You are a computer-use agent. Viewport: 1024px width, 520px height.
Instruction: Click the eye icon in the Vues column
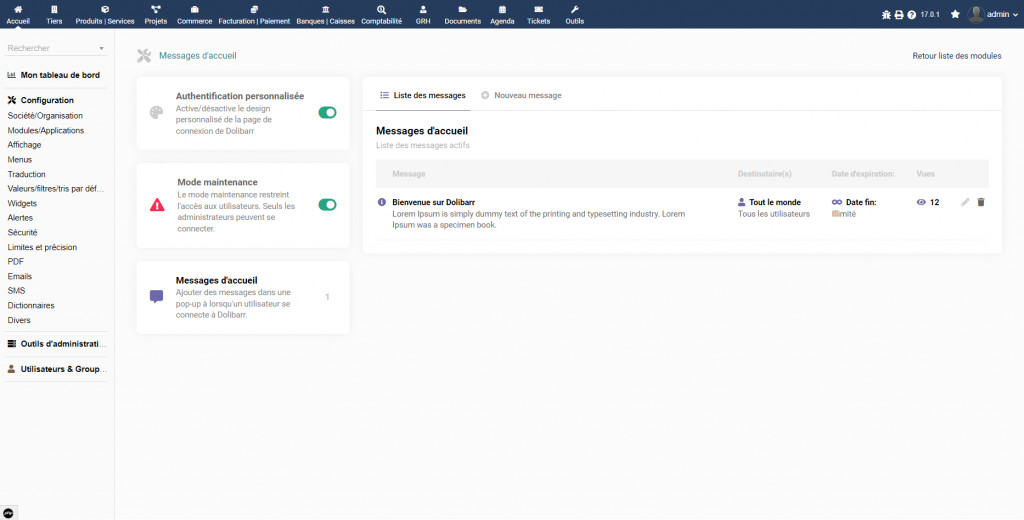click(921, 203)
